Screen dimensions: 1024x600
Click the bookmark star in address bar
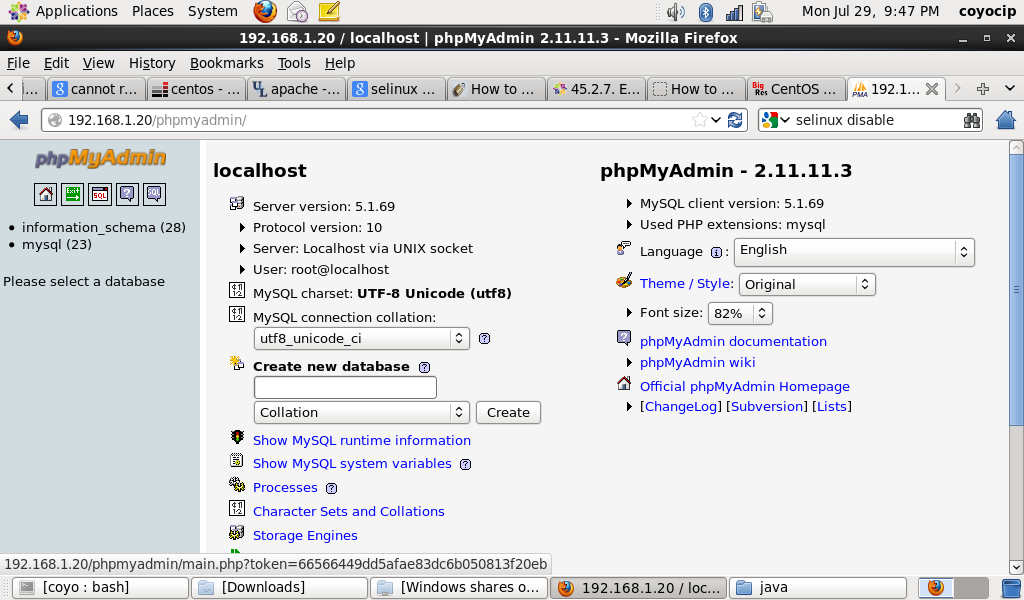[x=699, y=120]
